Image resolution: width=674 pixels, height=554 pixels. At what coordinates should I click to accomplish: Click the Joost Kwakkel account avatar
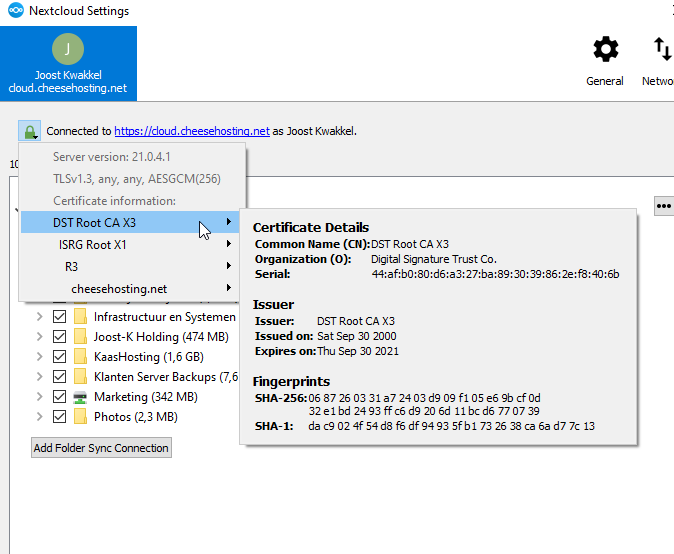click(x=68, y=49)
